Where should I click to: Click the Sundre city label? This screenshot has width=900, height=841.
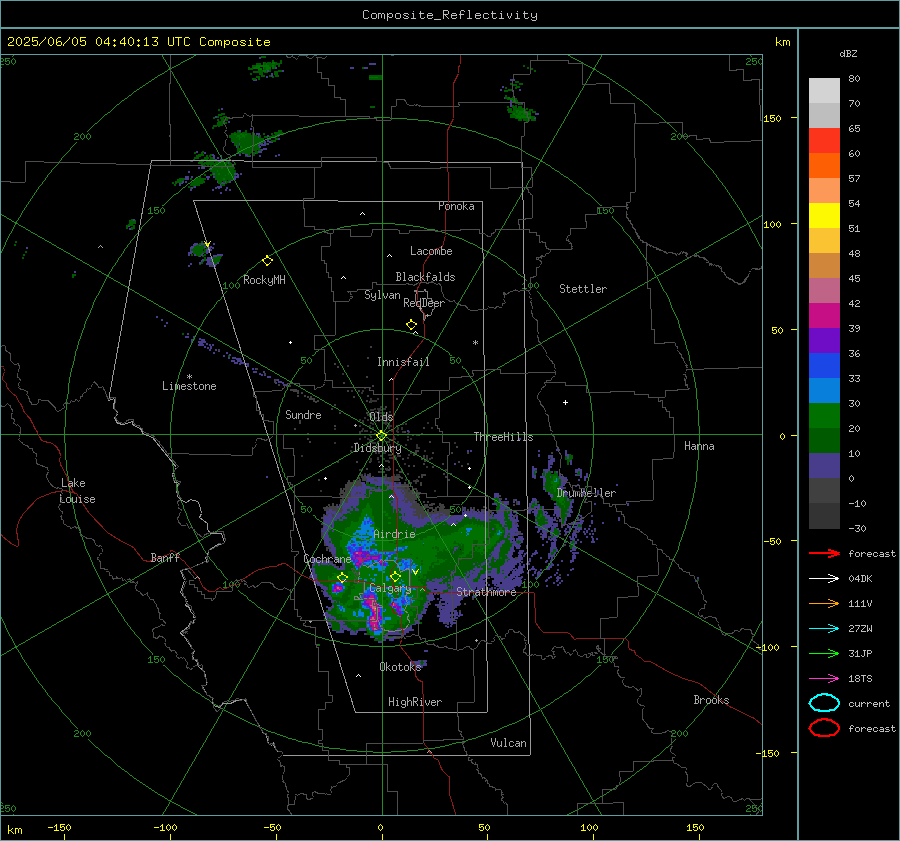303,414
